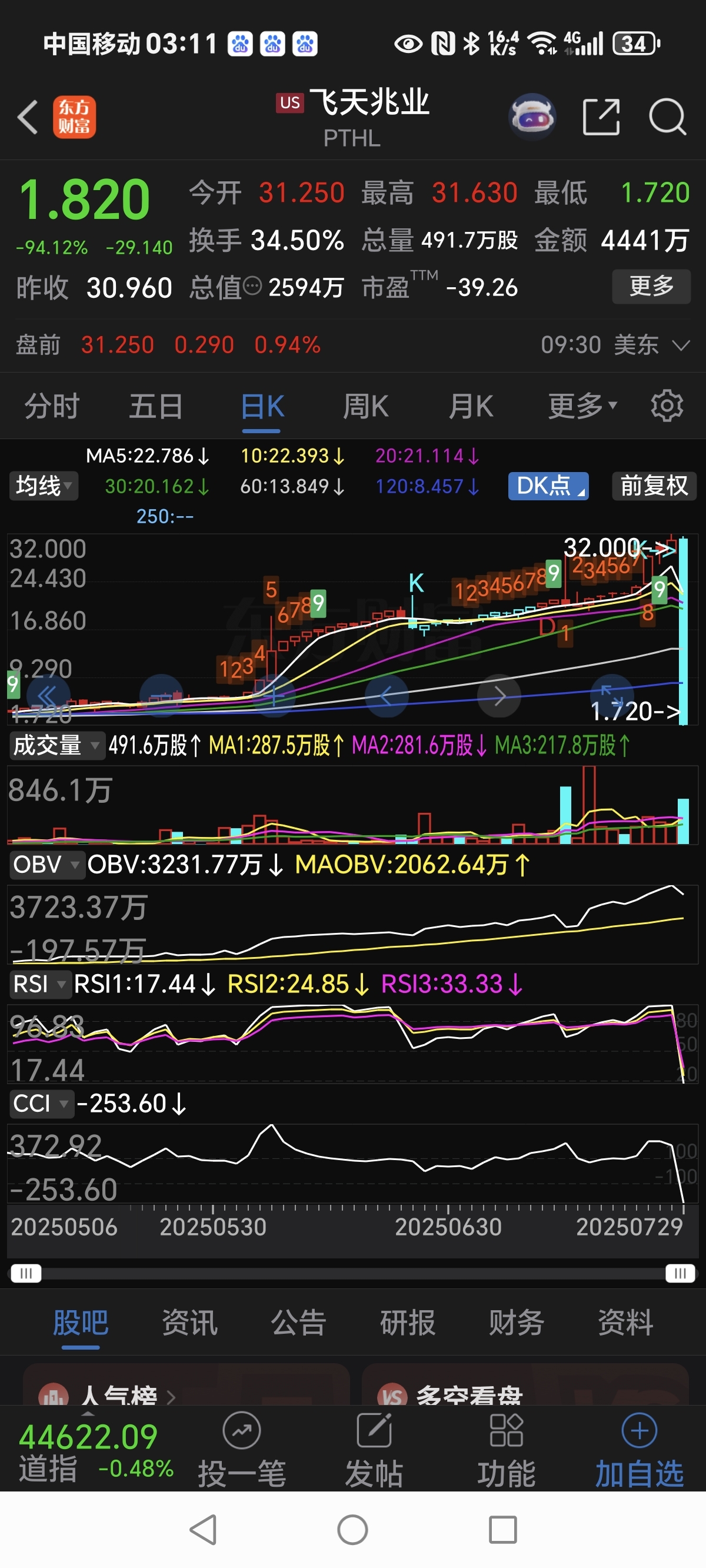706x1568 pixels.
Task: Open the 股吧 tab
Action: point(81,1322)
